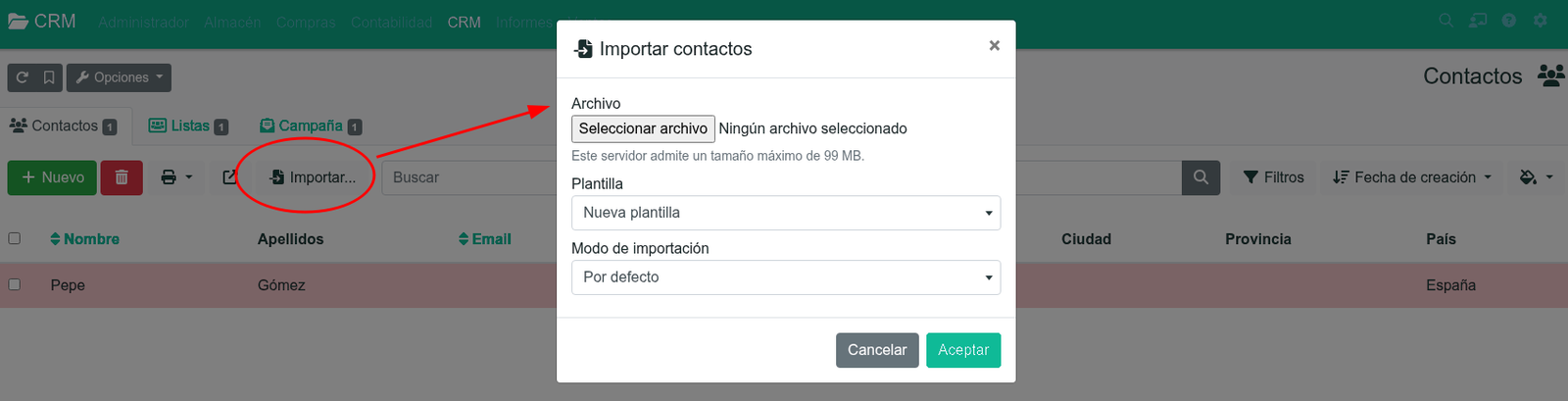The image size is (1568, 401).
Task: Sort by the Nombre column header
Action: pyautogui.click(x=85, y=239)
